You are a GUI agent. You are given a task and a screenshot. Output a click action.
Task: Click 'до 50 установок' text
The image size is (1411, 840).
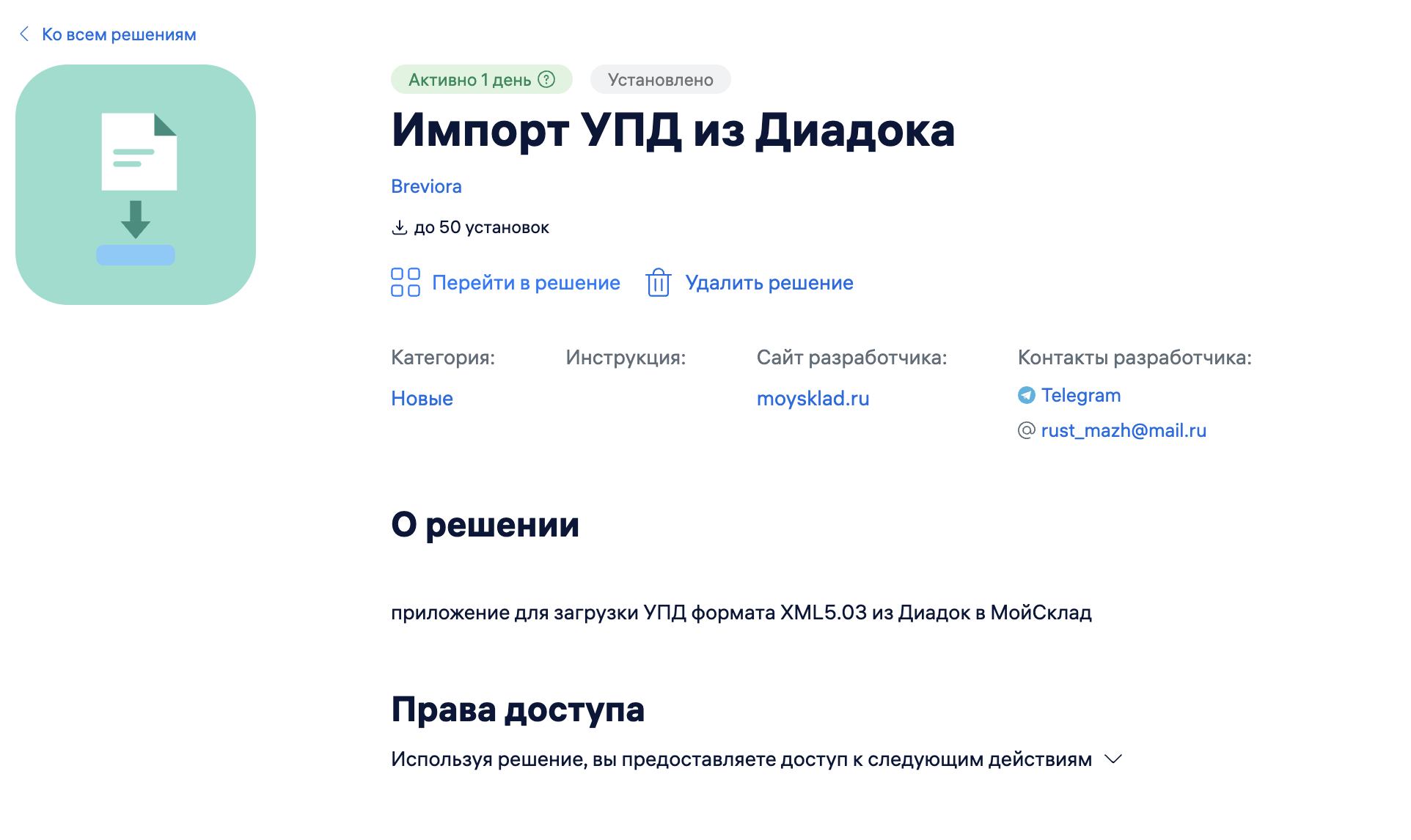pyautogui.click(x=481, y=227)
